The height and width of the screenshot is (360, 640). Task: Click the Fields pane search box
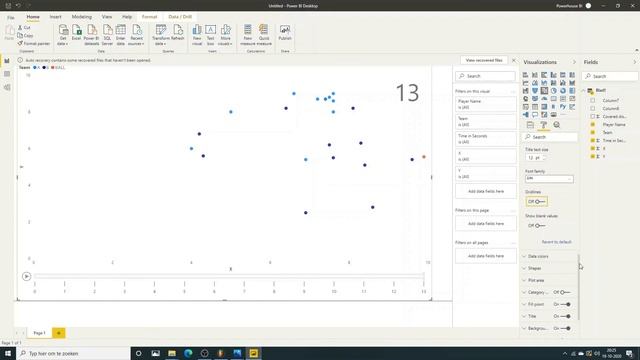pos(611,76)
